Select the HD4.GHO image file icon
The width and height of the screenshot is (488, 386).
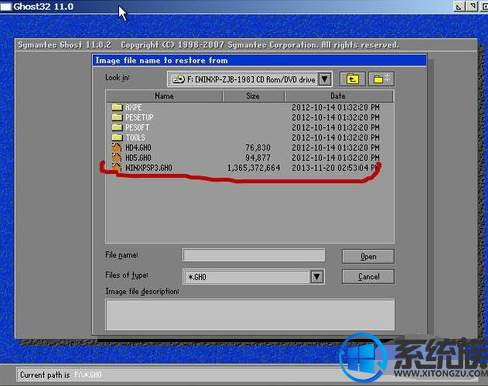117,147
